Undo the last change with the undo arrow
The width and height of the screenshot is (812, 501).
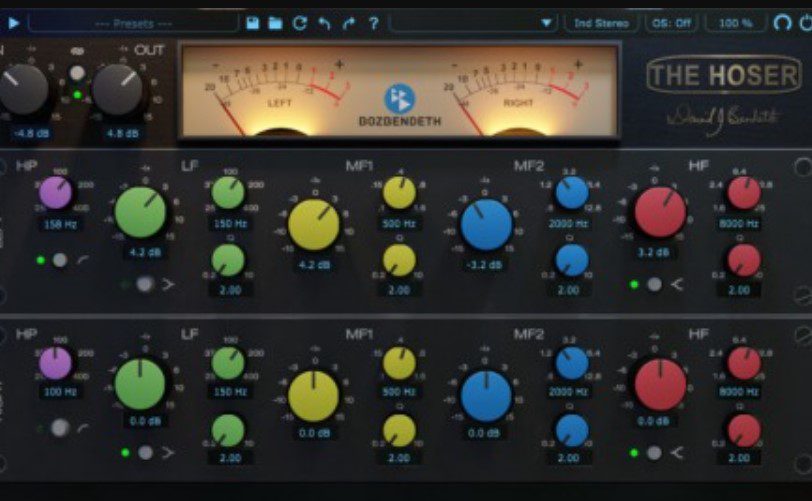point(325,23)
